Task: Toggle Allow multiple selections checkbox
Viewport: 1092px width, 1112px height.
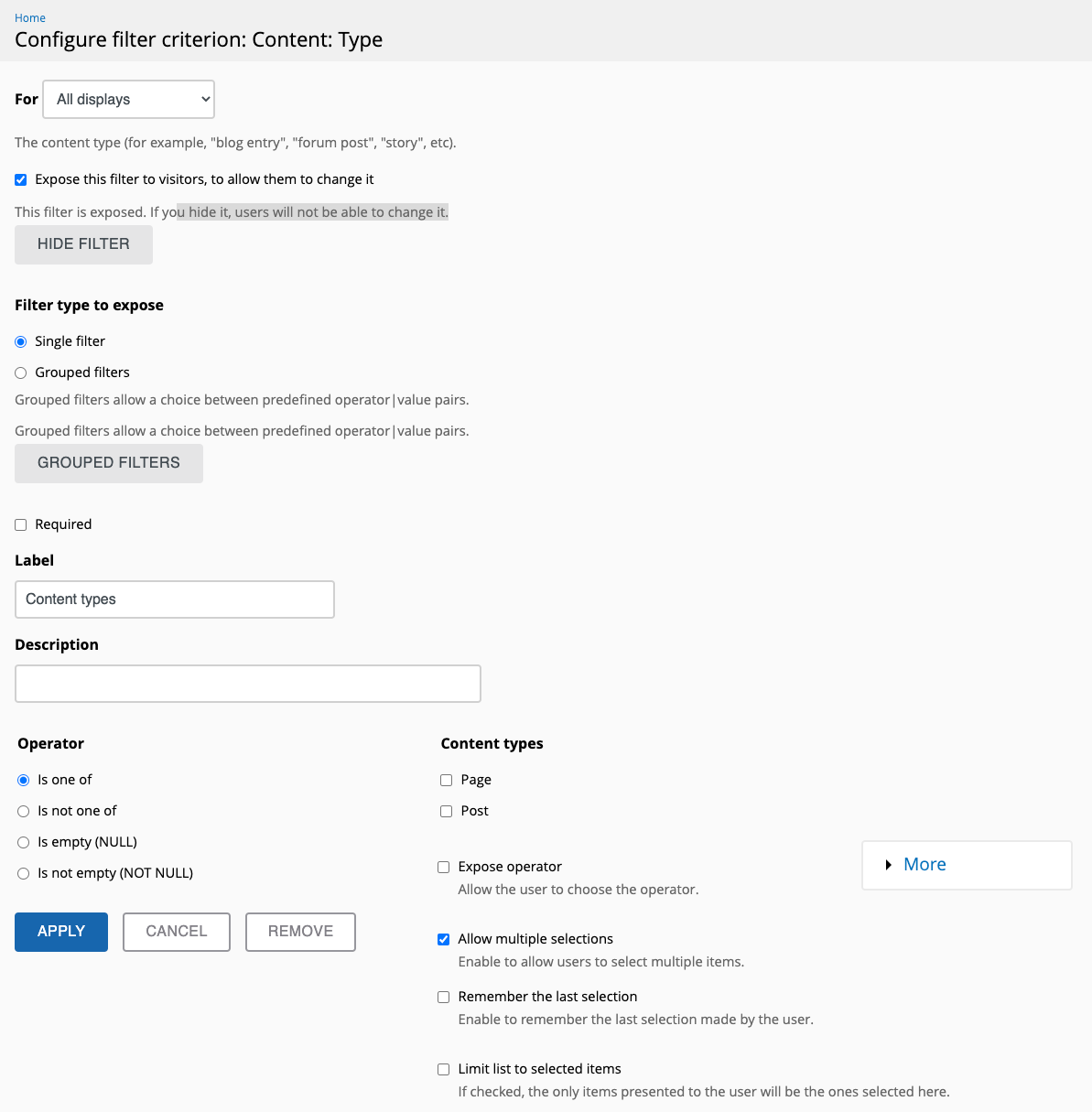Action: [444, 939]
